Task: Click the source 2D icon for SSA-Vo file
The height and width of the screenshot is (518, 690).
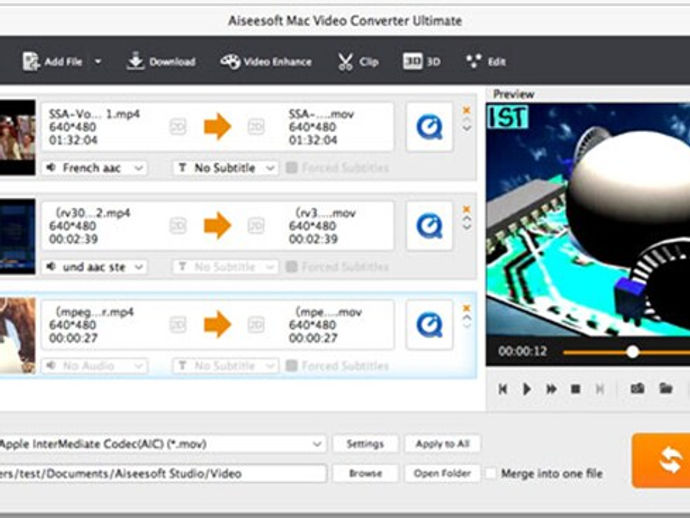Action: 178,127
